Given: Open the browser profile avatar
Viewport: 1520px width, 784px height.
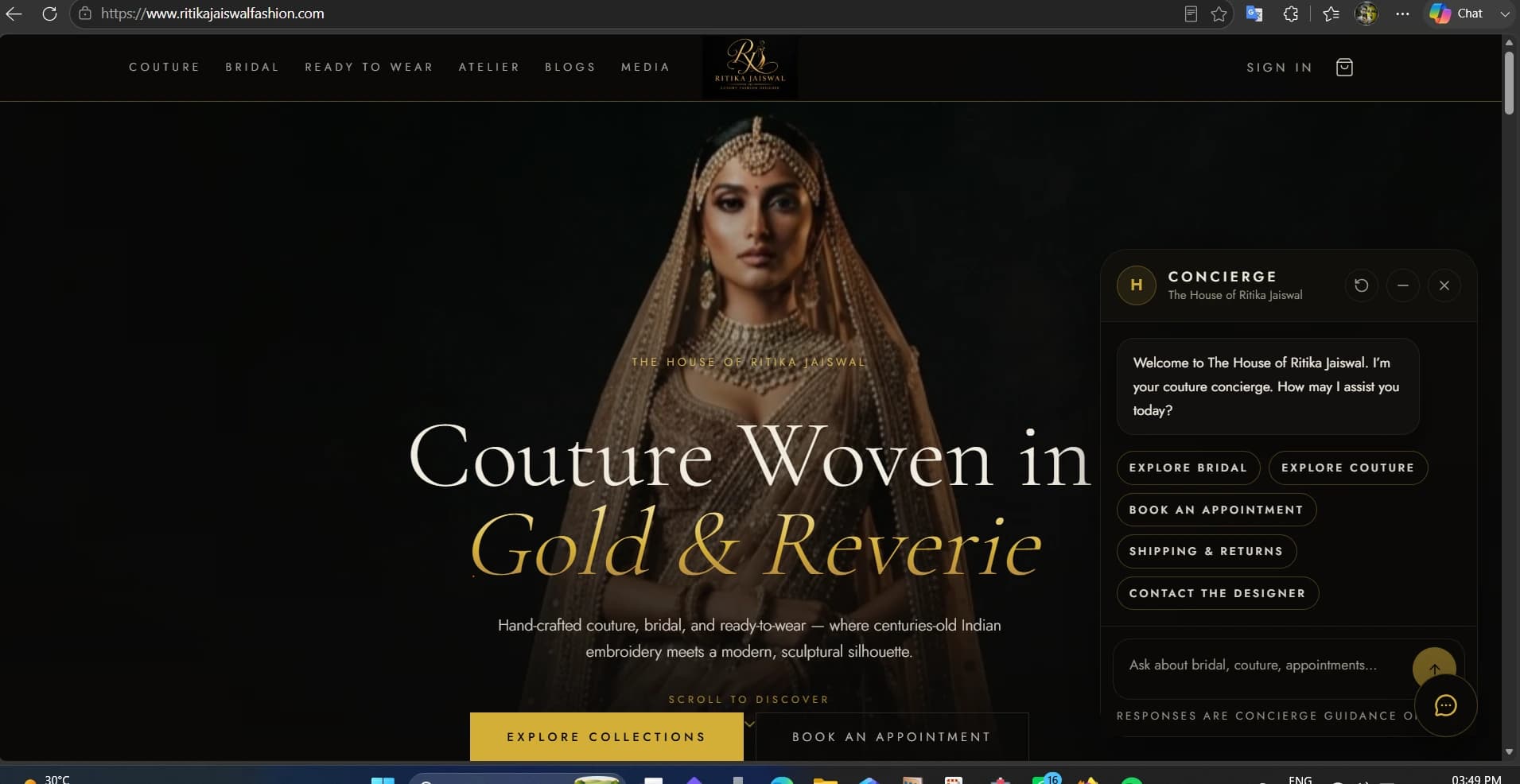Looking at the screenshot, I should tap(1366, 14).
